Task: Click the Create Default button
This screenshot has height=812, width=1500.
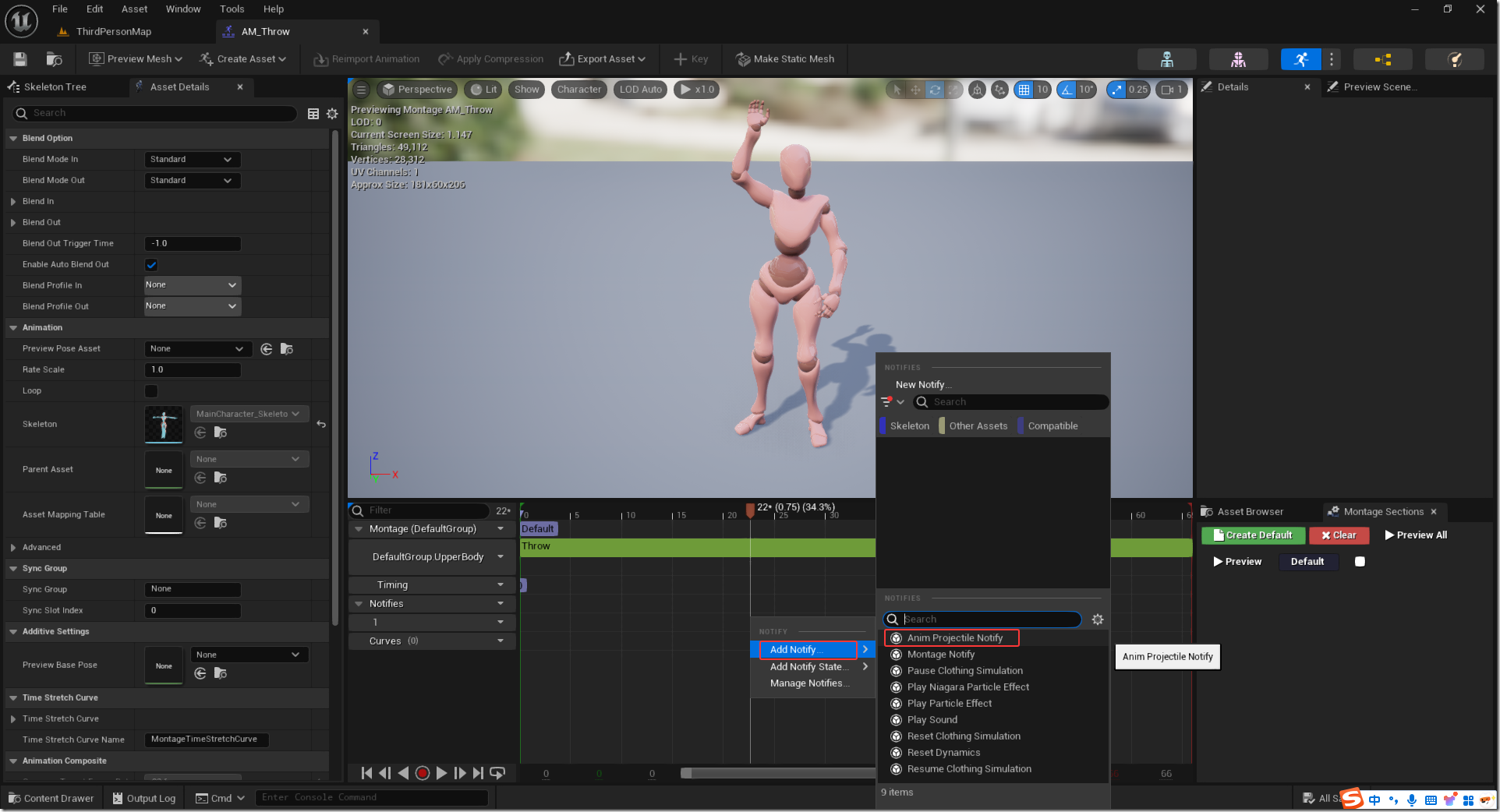Action: click(1253, 535)
